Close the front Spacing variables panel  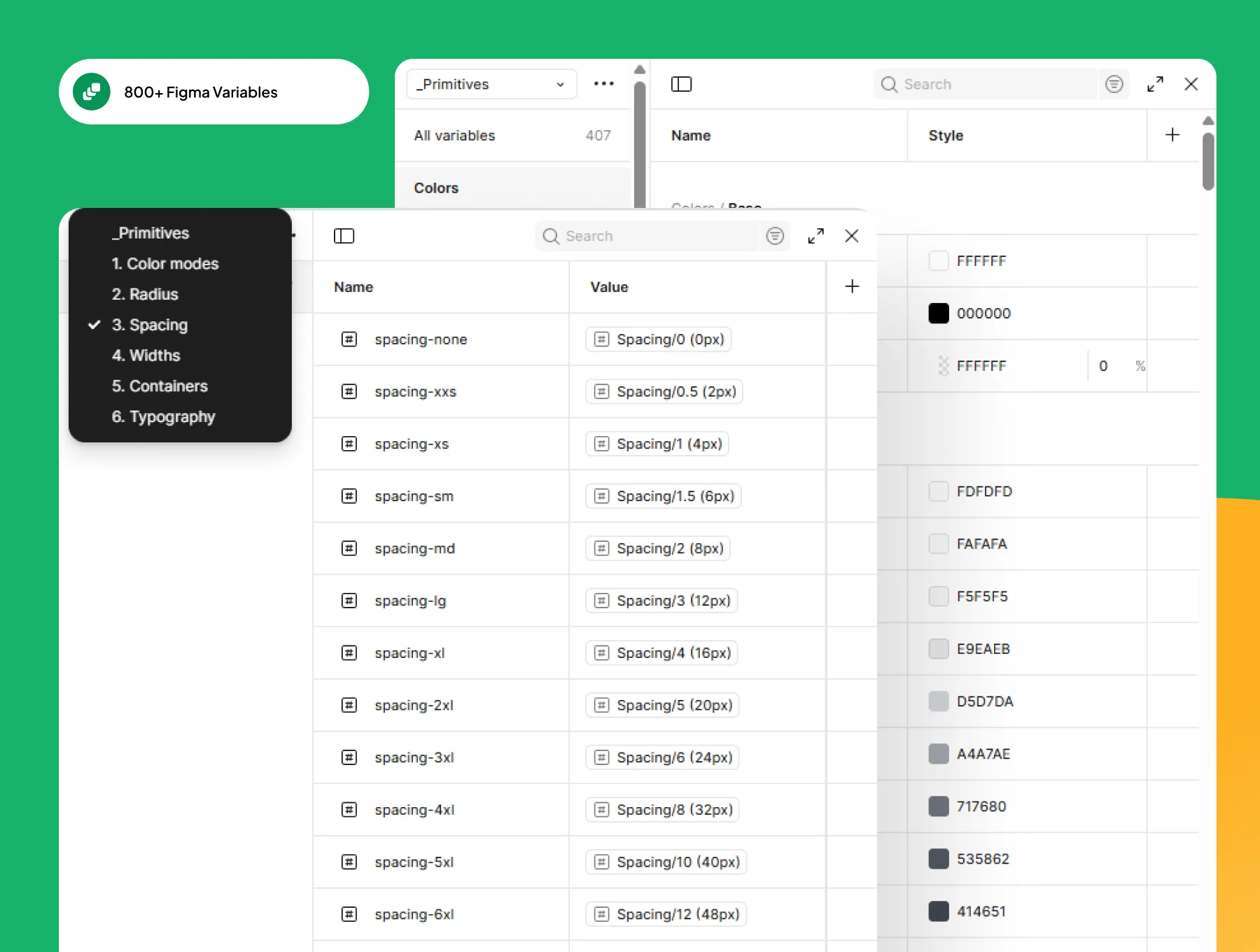851,236
